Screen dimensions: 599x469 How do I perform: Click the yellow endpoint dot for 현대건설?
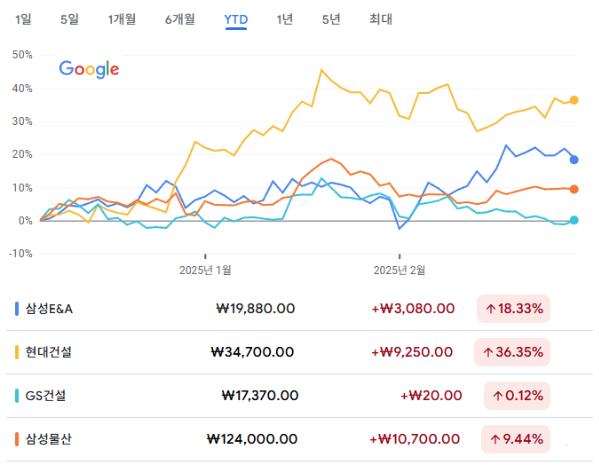click(x=574, y=100)
